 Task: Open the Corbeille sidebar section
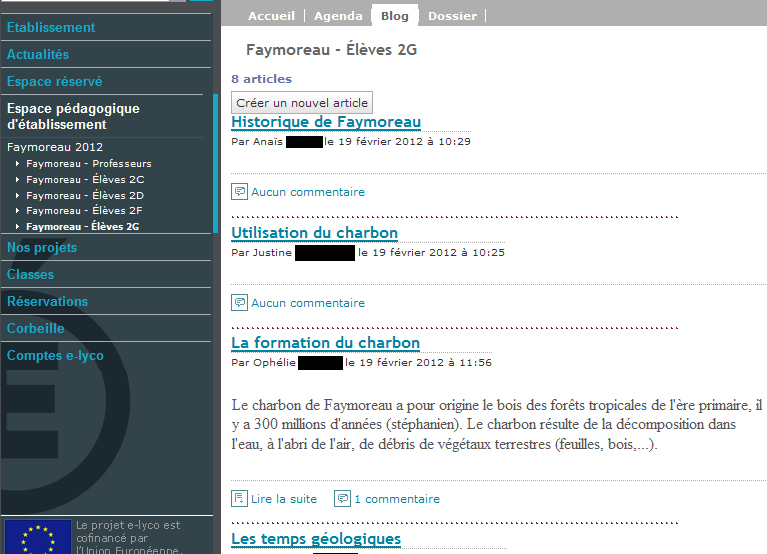(x=36, y=328)
